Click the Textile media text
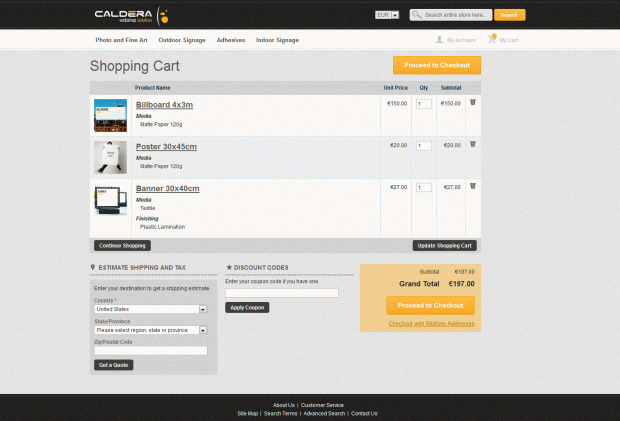 click(147, 208)
